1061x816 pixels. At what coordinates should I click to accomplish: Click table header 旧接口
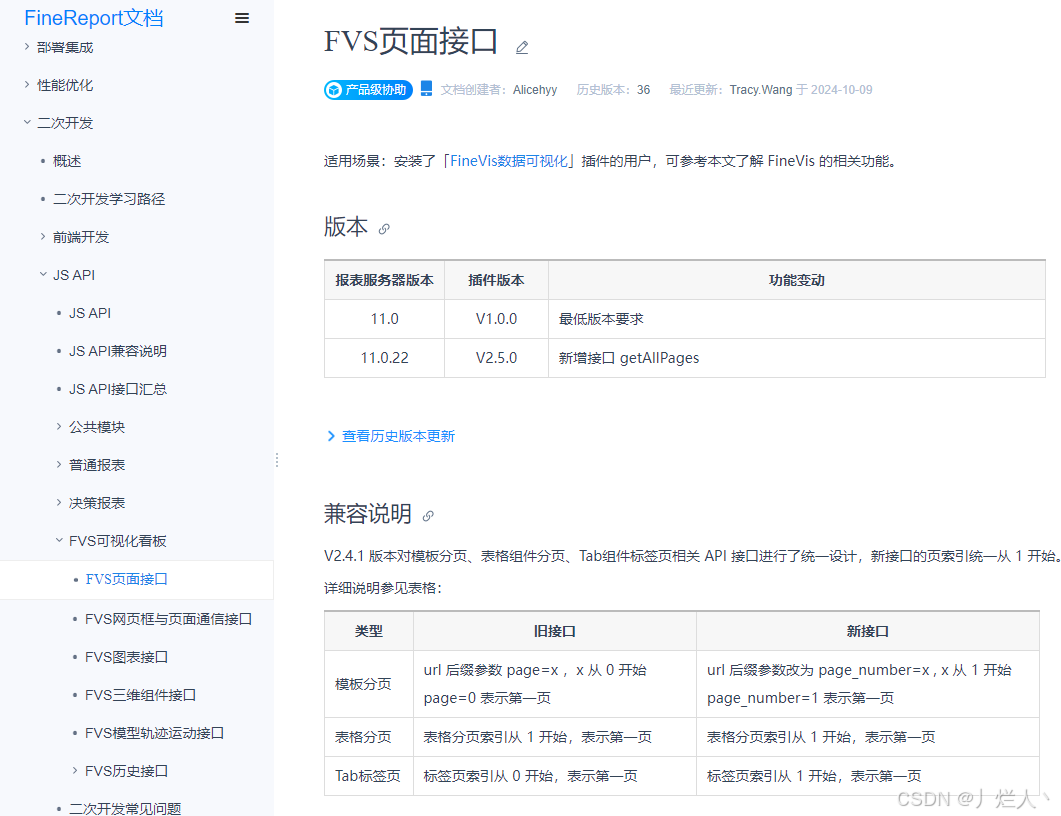coord(555,631)
